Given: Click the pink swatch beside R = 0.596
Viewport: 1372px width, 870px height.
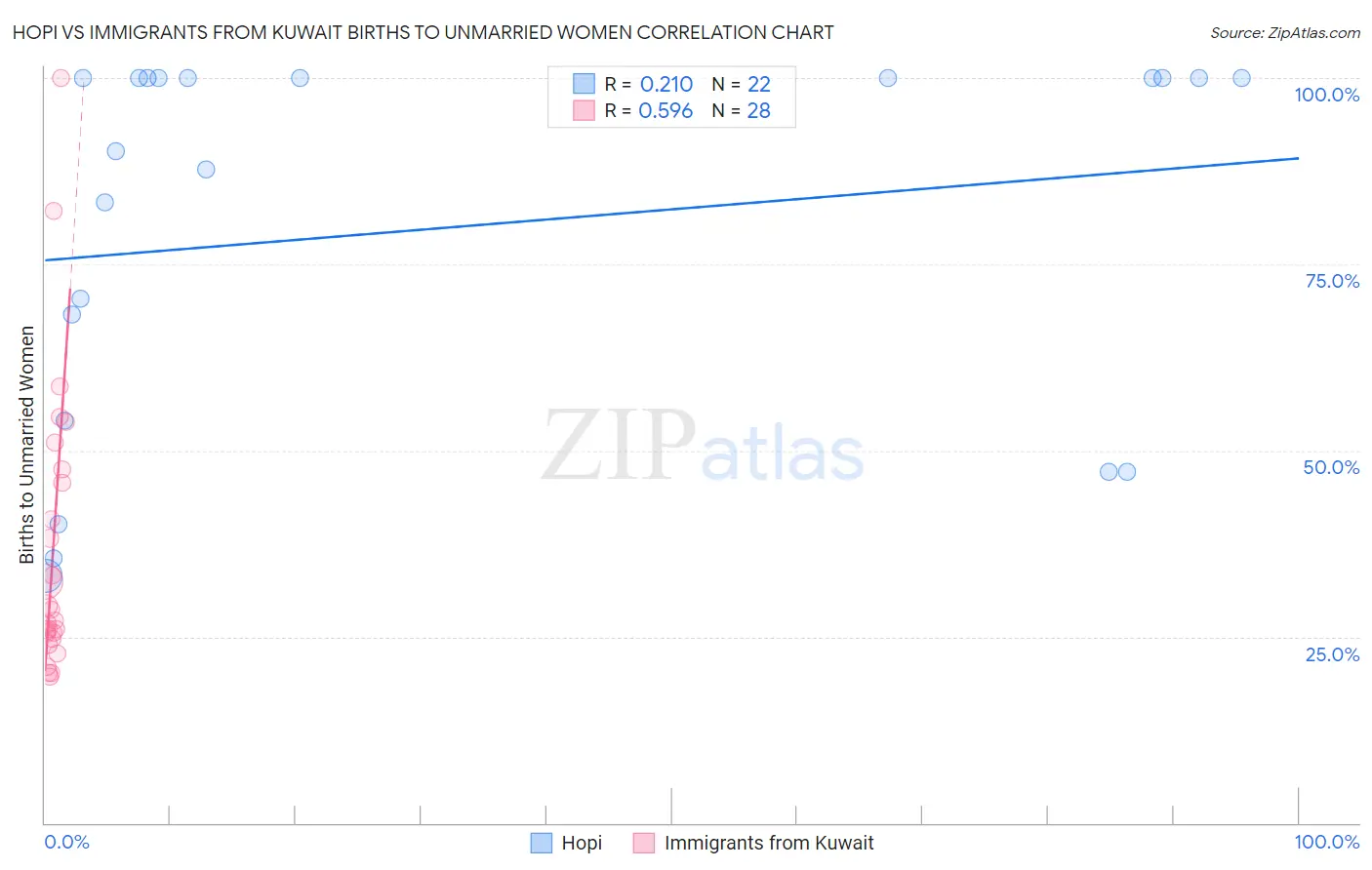Looking at the screenshot, I should (x=584, y=110).
